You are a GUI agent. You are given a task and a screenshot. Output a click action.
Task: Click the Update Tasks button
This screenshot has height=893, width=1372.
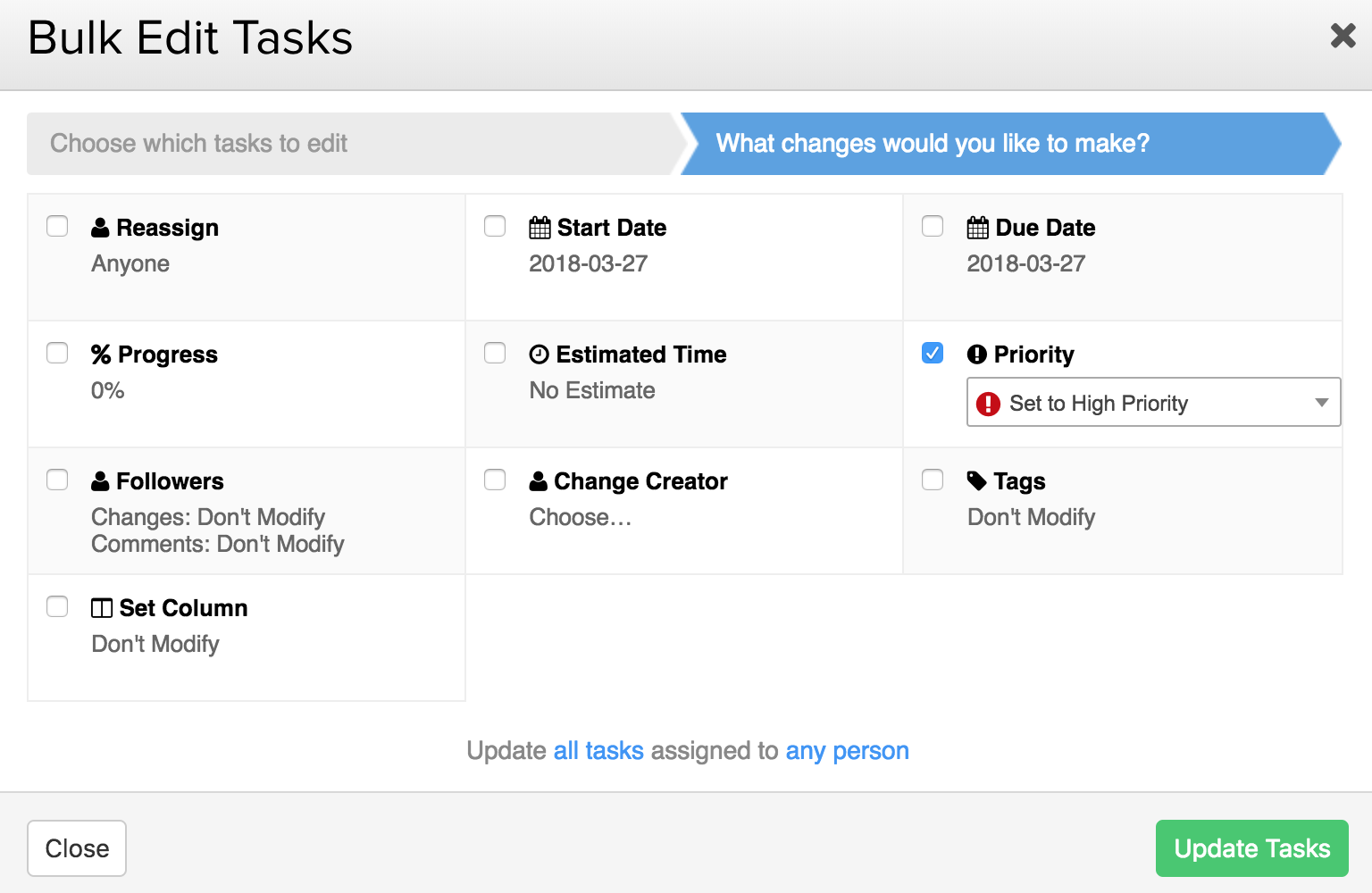[1251, 848]
